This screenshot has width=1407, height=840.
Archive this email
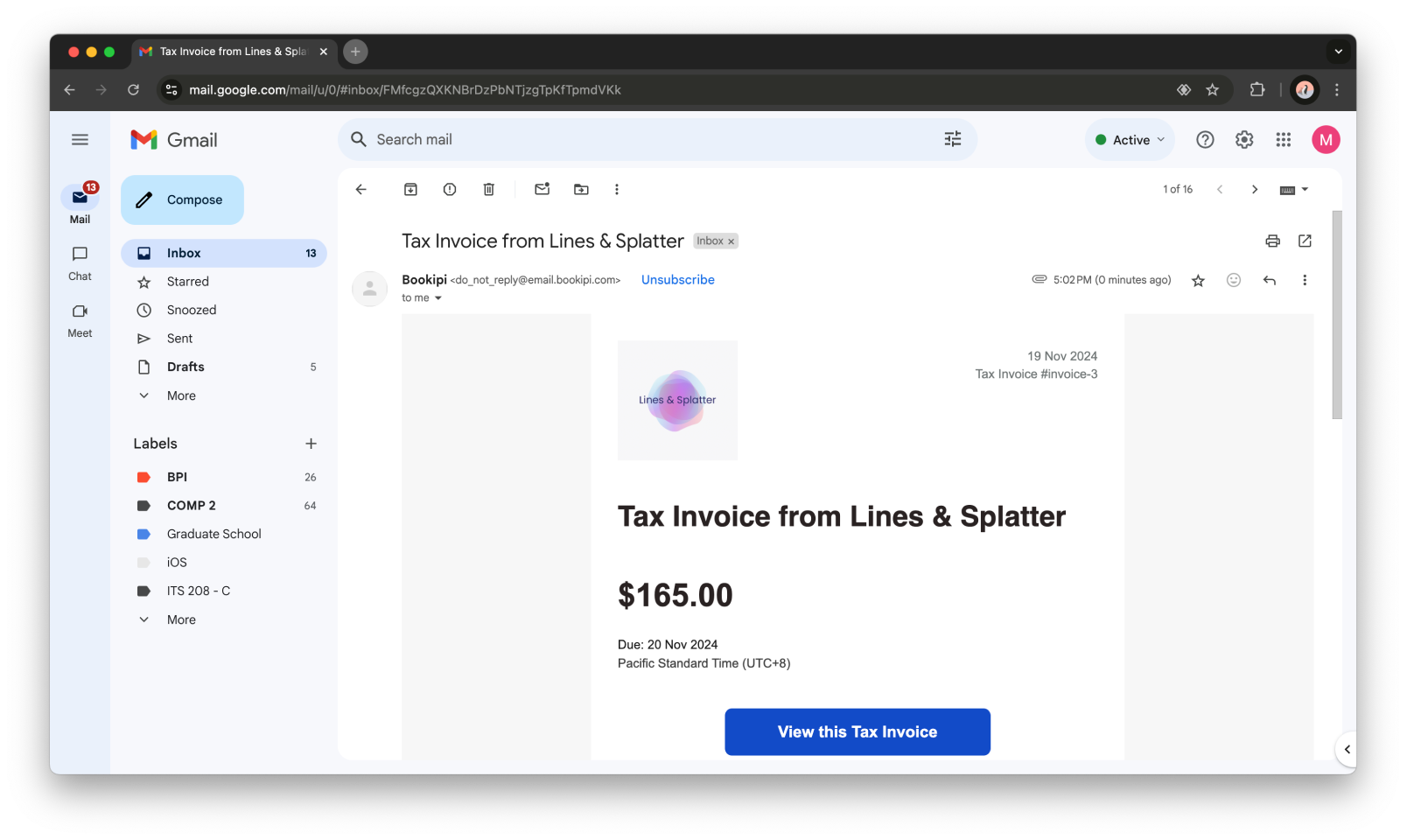(x=409, y=189)
